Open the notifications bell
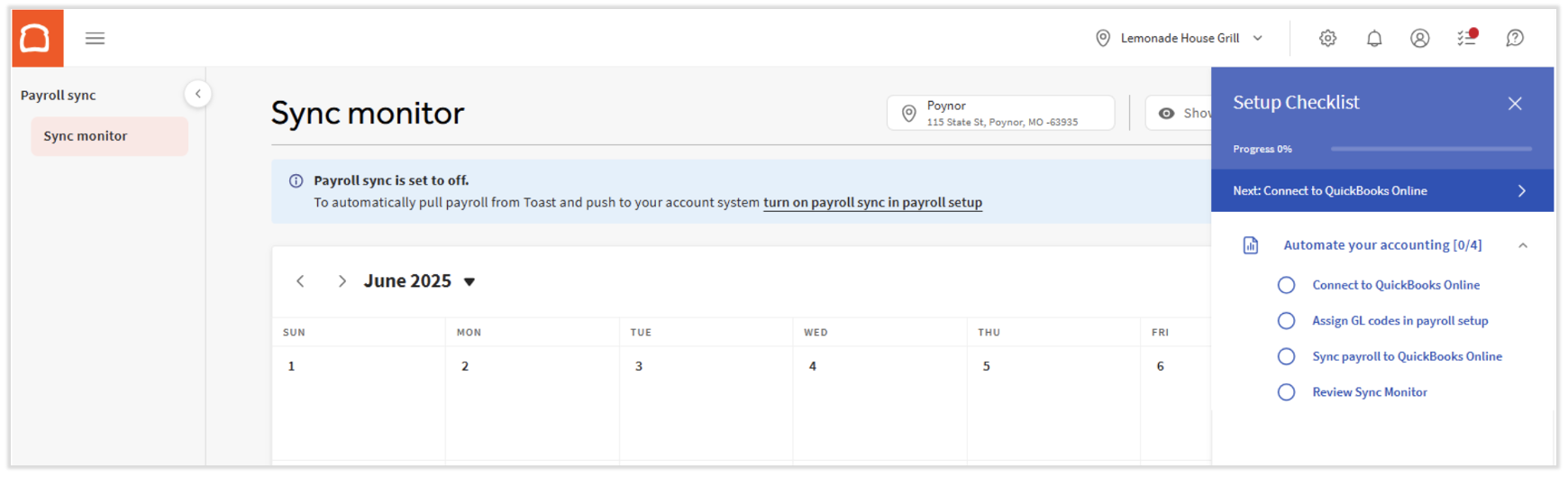Image resolution: width=1568 pixels, height=478 pixels. point(1373,39)
